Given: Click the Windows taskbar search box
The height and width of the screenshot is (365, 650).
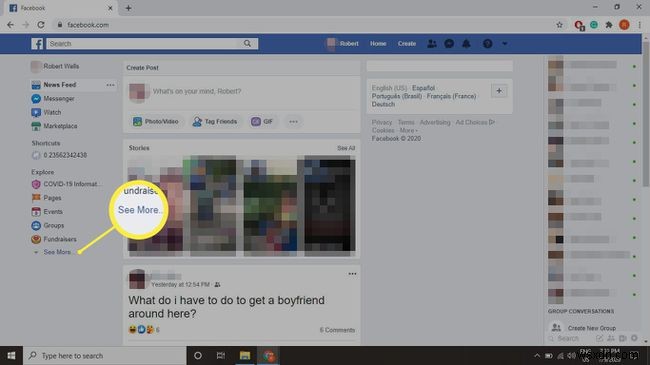Looking at the screenshot, I should coord(104,355).
